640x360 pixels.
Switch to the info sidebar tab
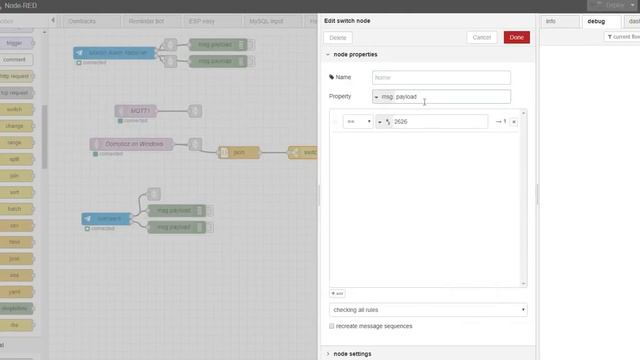coord(560,21)
